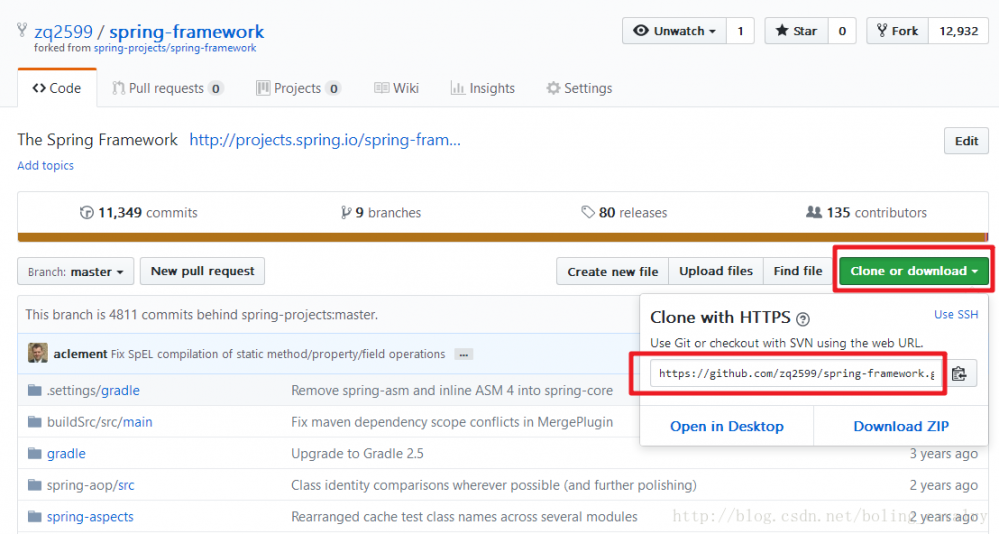Click the branches icon next to 9
Image resolution: width=999 pixels, height=534 pixels.
(346, 213)
